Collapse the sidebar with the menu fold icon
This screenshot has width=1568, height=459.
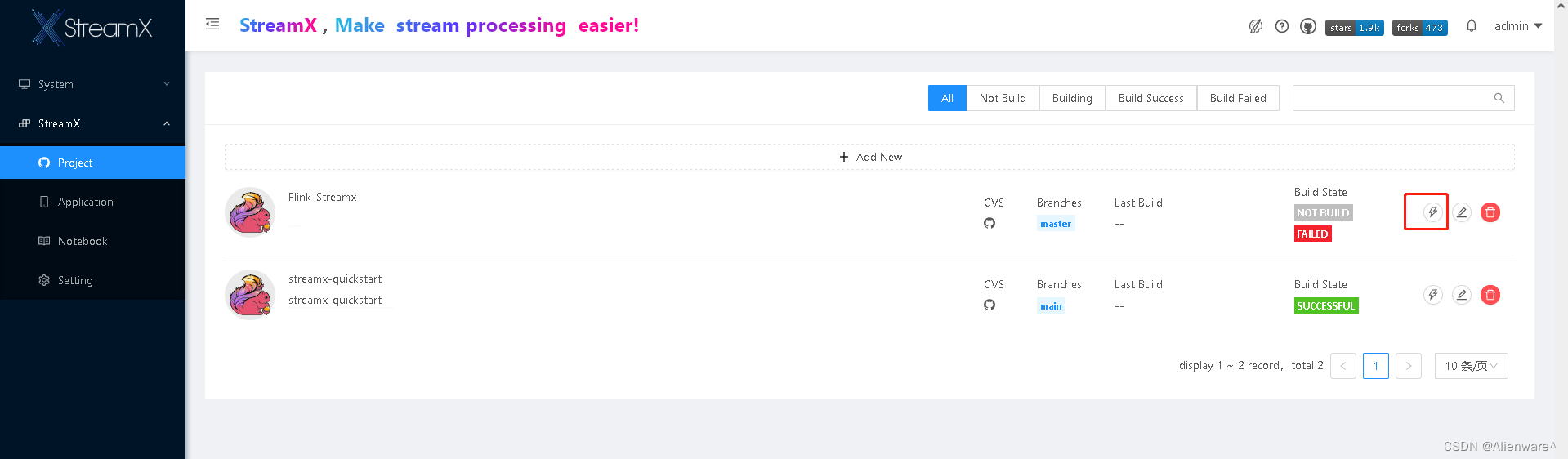tap(212, 25)
